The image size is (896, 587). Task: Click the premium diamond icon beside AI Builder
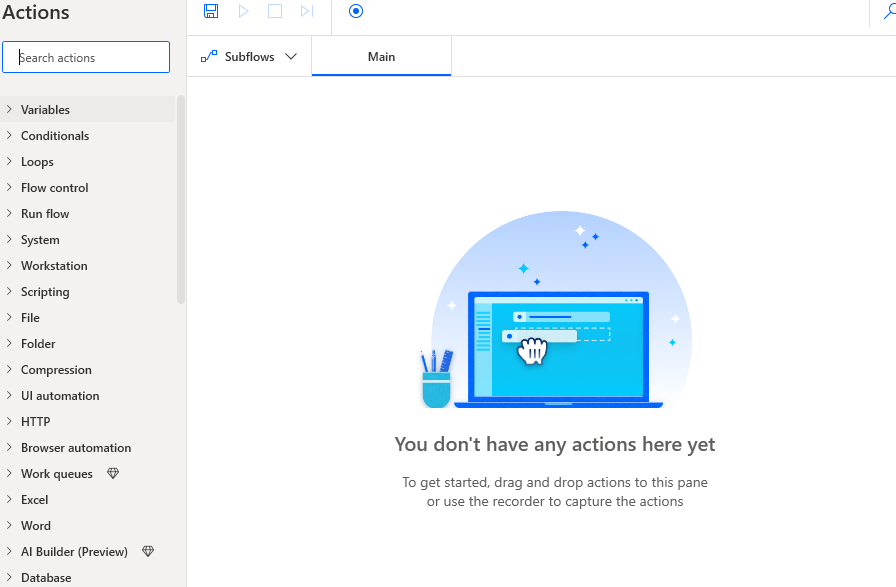coord(148,552)
